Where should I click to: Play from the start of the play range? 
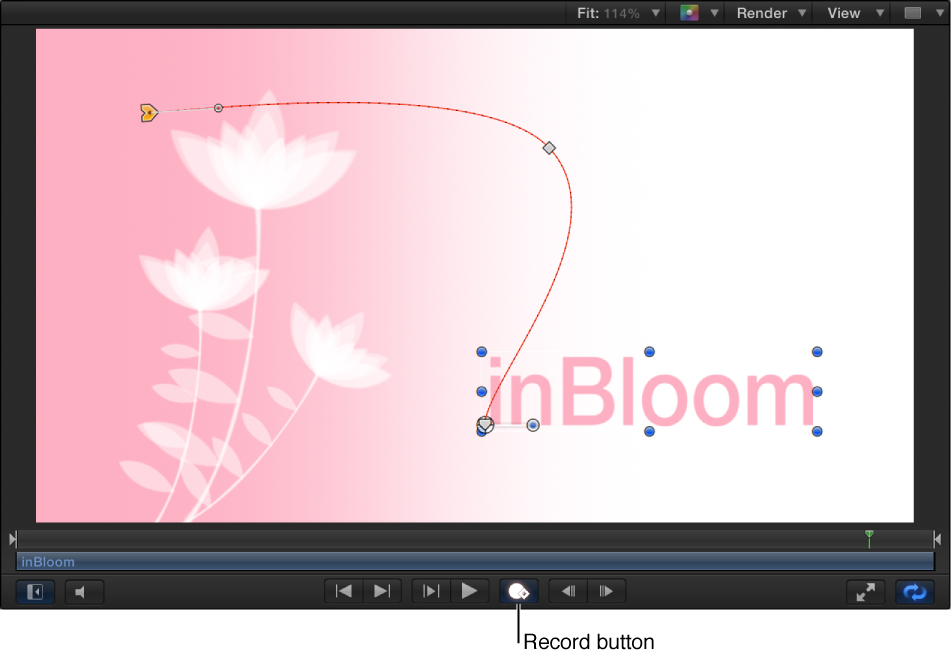click(430, 591)
